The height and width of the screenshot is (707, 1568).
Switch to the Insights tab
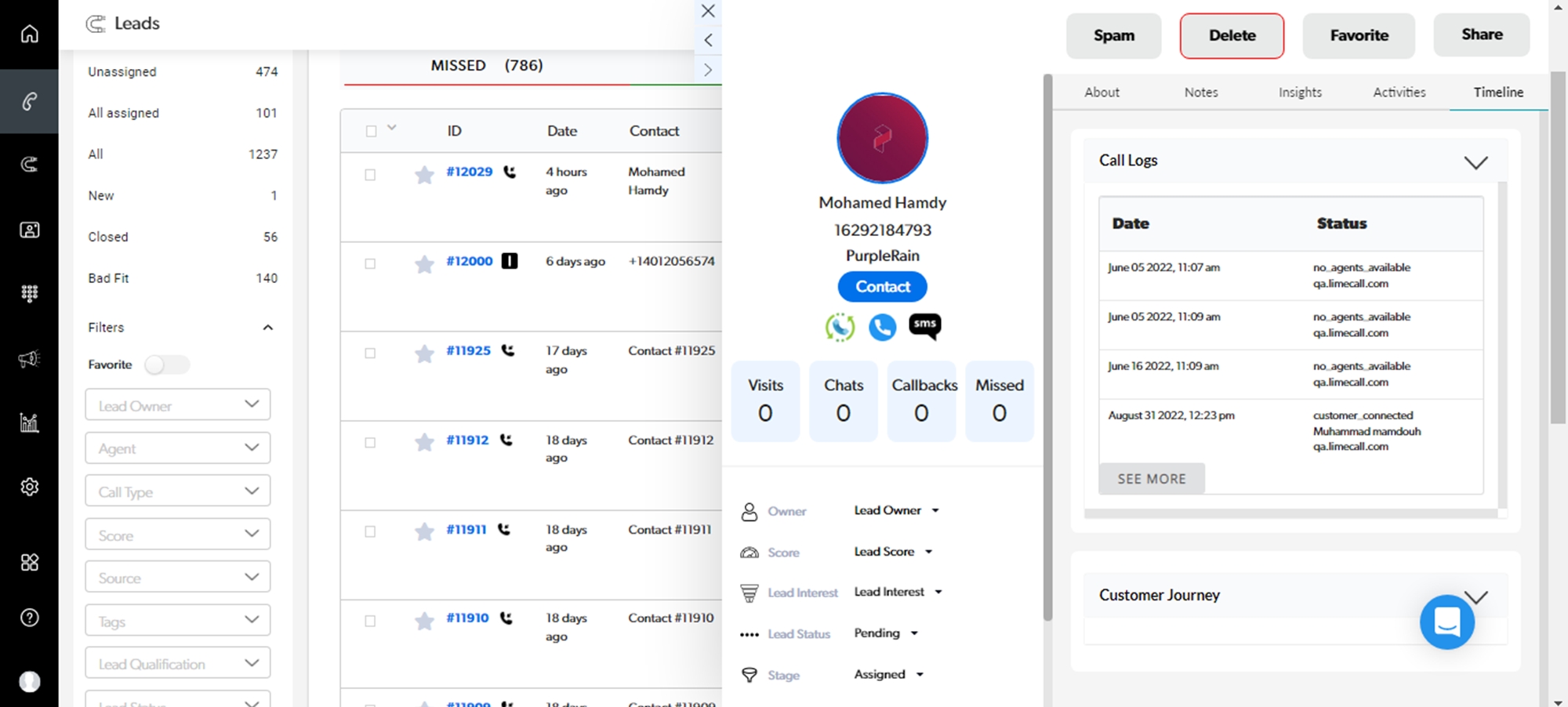pos(1299,92)
